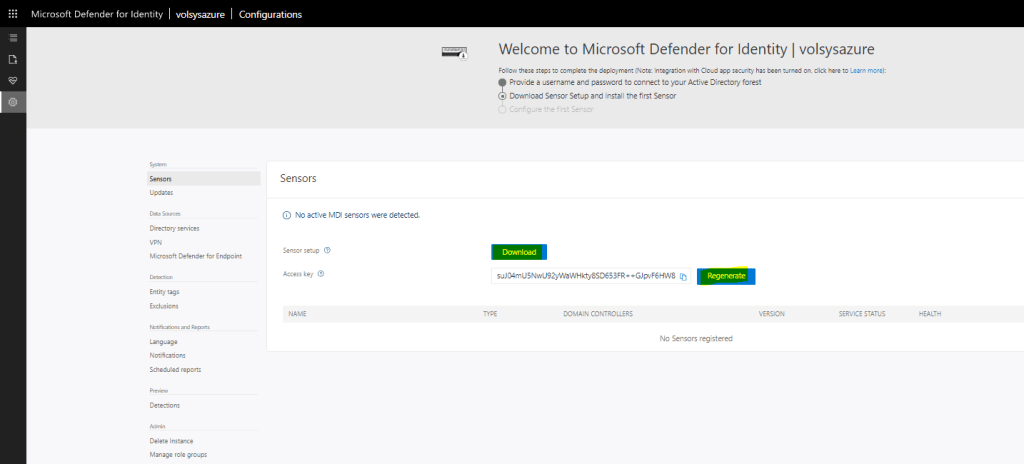Viewport: 1024px width, 464px height.
Task: Click the Regenerate access key button
Action: pyautogui.click(x=726, y=276)
